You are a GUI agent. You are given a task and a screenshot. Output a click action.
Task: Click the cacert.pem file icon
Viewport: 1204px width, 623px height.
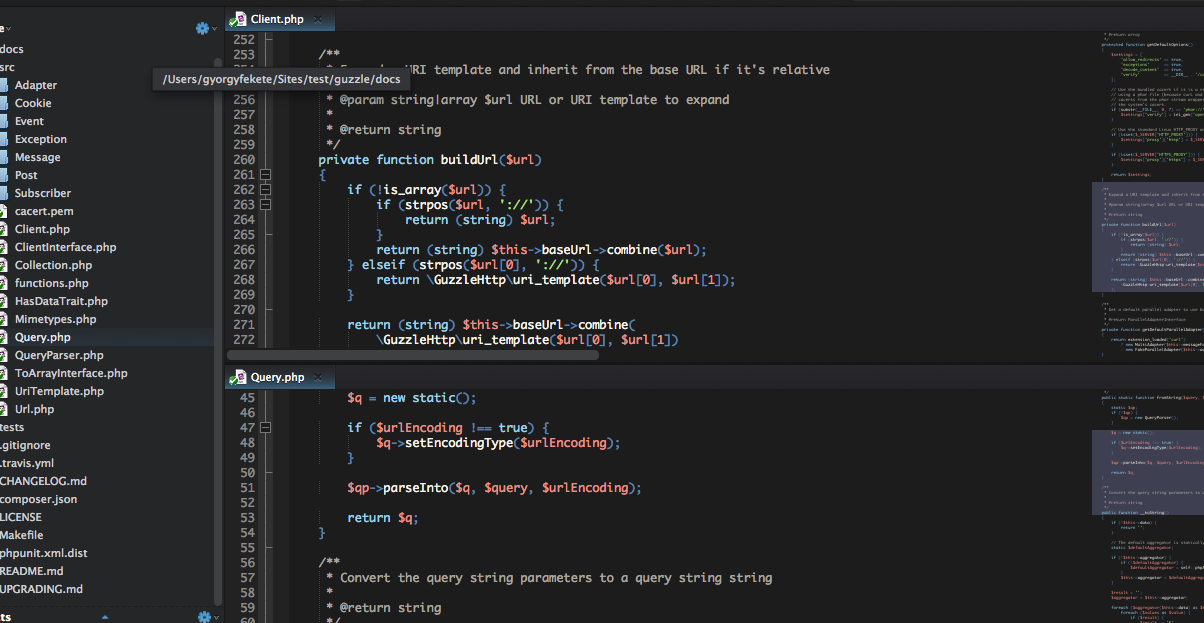pos(5,211)
